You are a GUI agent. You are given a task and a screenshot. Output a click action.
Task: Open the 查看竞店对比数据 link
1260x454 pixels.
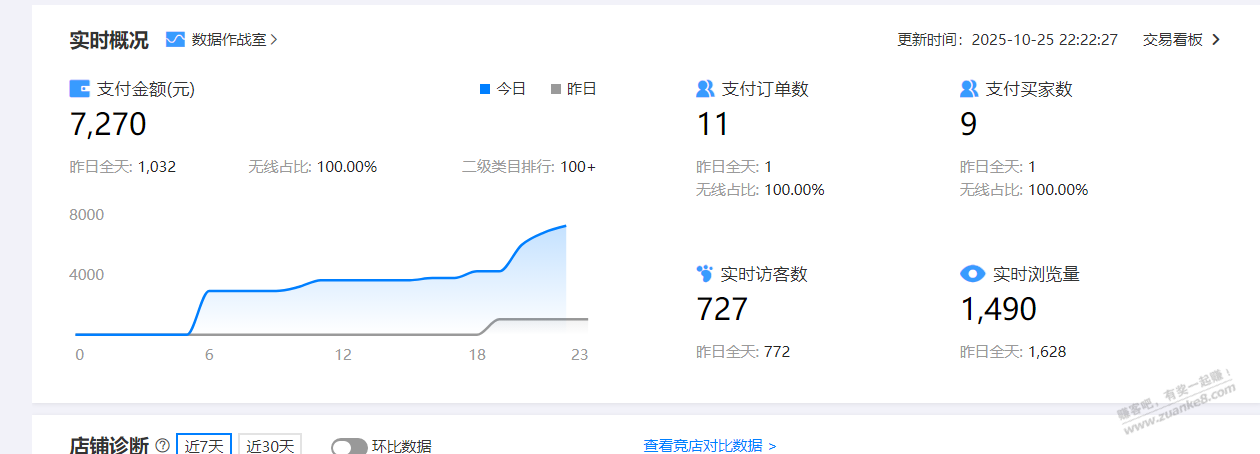[709, 445]
